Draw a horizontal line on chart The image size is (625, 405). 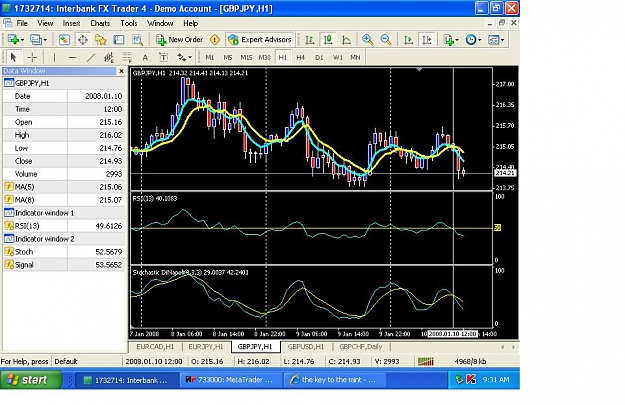pos(73,57)
